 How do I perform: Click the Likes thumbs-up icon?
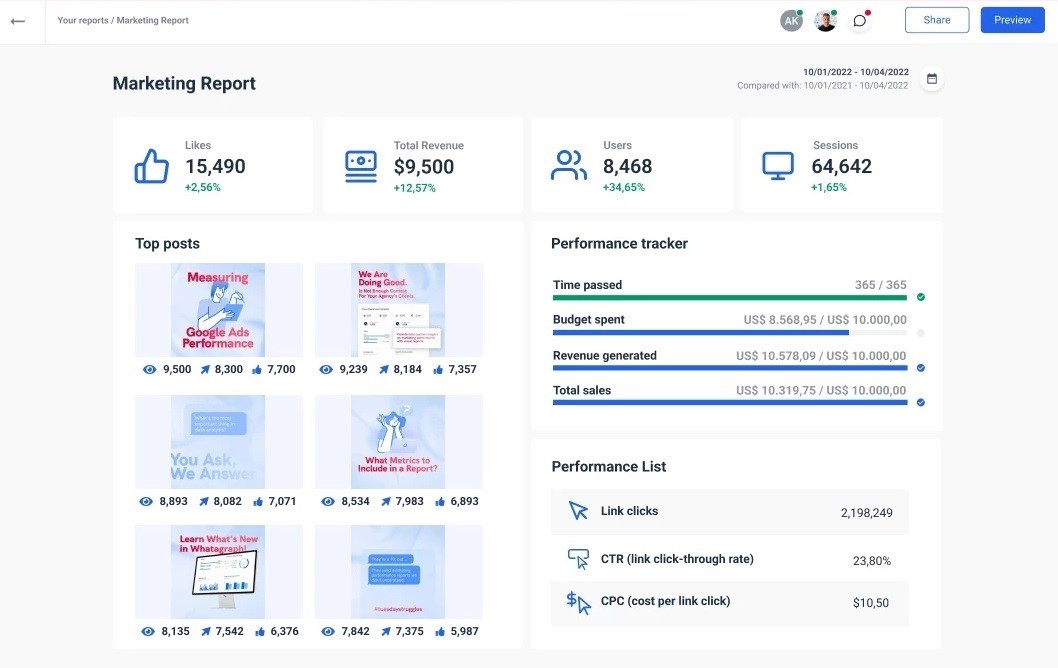151,166
